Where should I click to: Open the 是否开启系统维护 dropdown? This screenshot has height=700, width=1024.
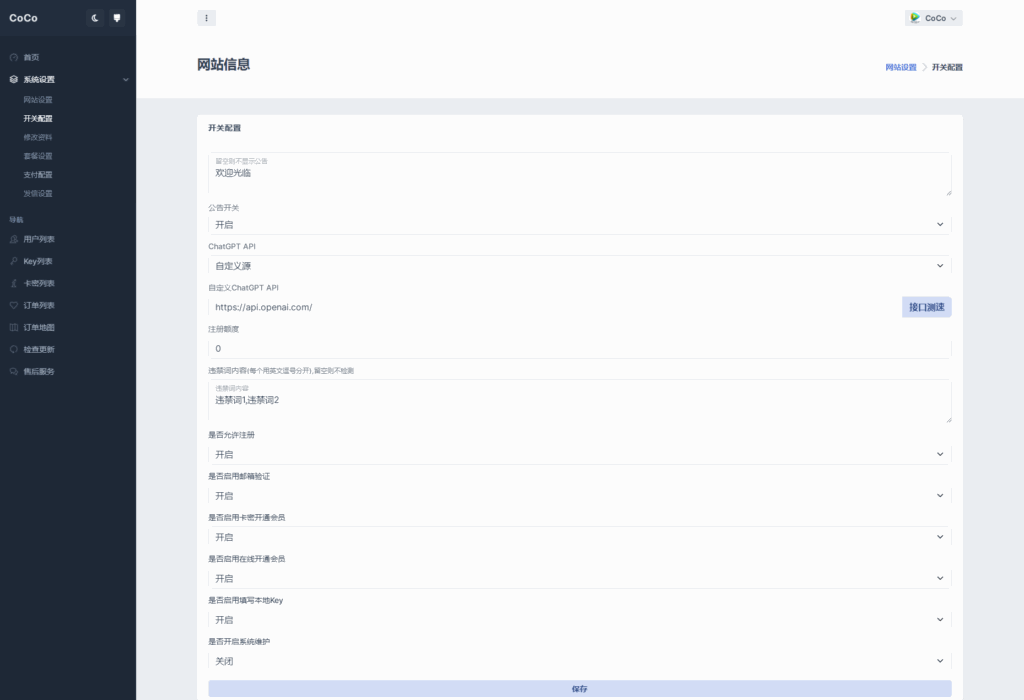tap(579, 661)
